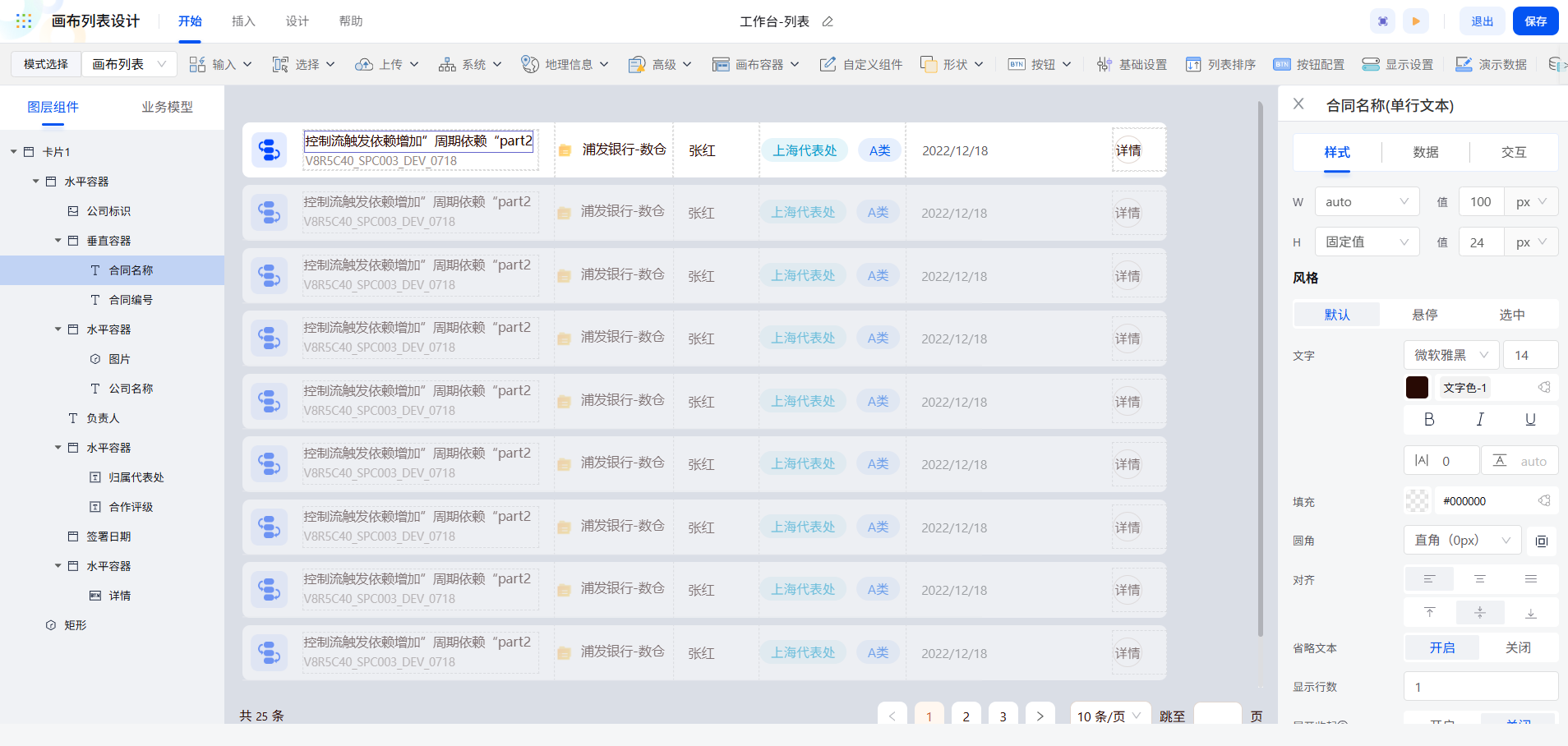1568x746 pixels.
Task: Click the 退出 button
Action: (x=1481, y=21)
